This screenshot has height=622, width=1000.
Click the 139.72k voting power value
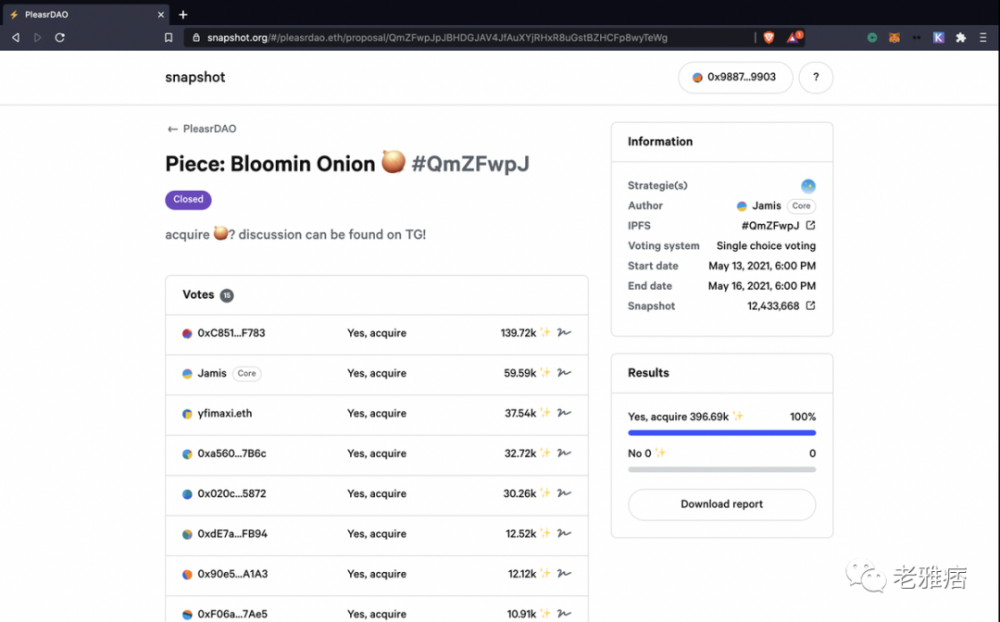(518, 333)
